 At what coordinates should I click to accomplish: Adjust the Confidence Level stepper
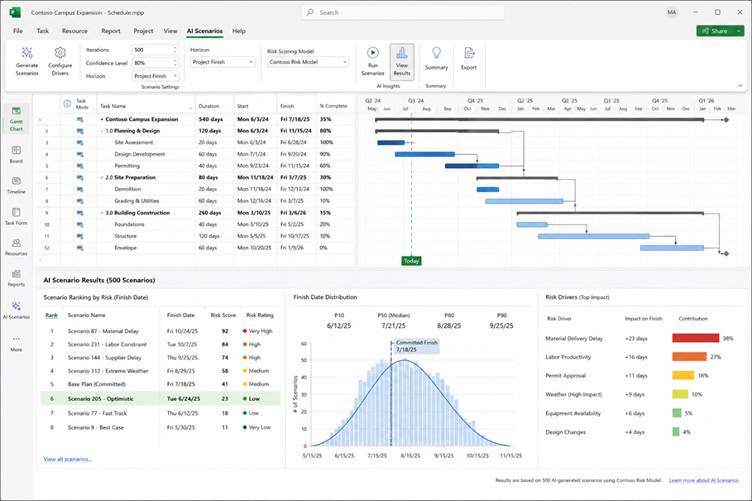point(155,63)
